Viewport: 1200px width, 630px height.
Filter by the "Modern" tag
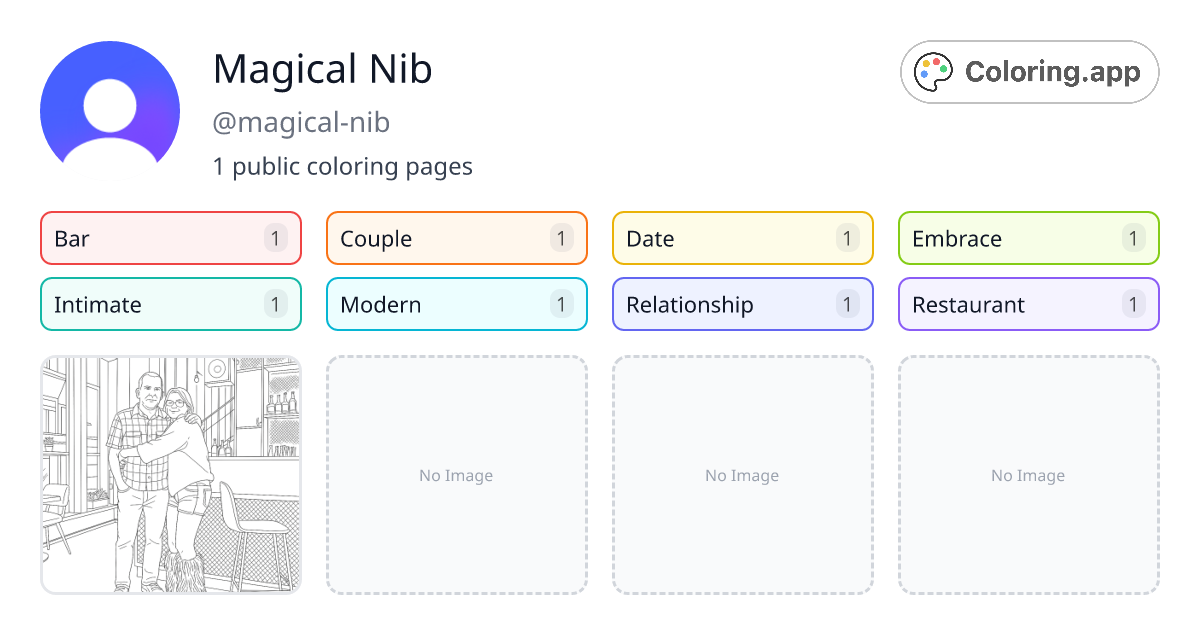[456, 304]
